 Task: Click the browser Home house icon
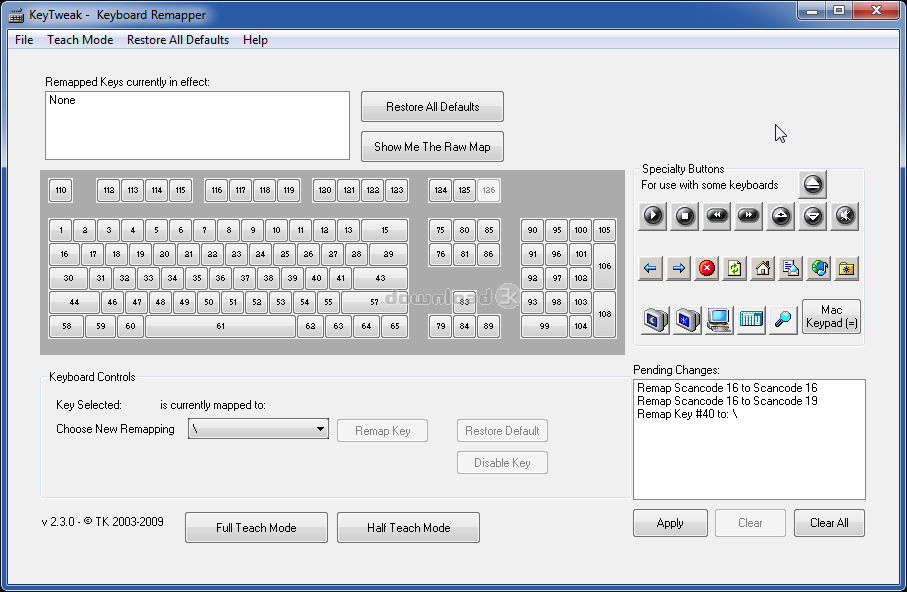click(763, 269)
